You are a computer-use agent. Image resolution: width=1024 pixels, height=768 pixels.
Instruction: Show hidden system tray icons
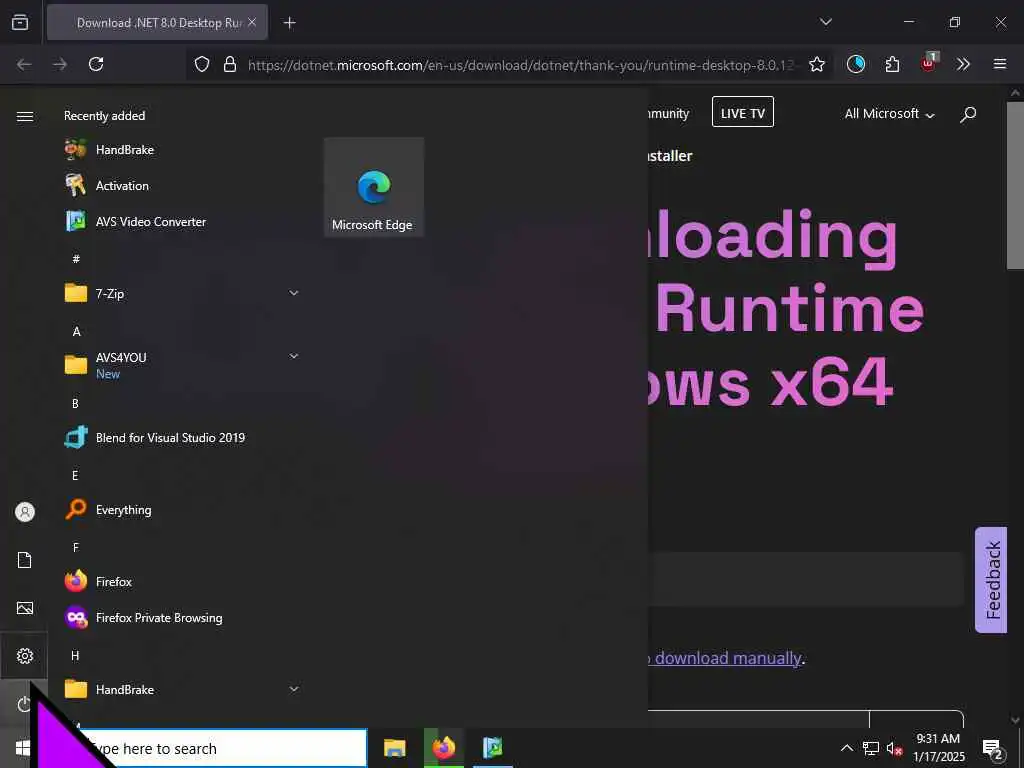846,748
